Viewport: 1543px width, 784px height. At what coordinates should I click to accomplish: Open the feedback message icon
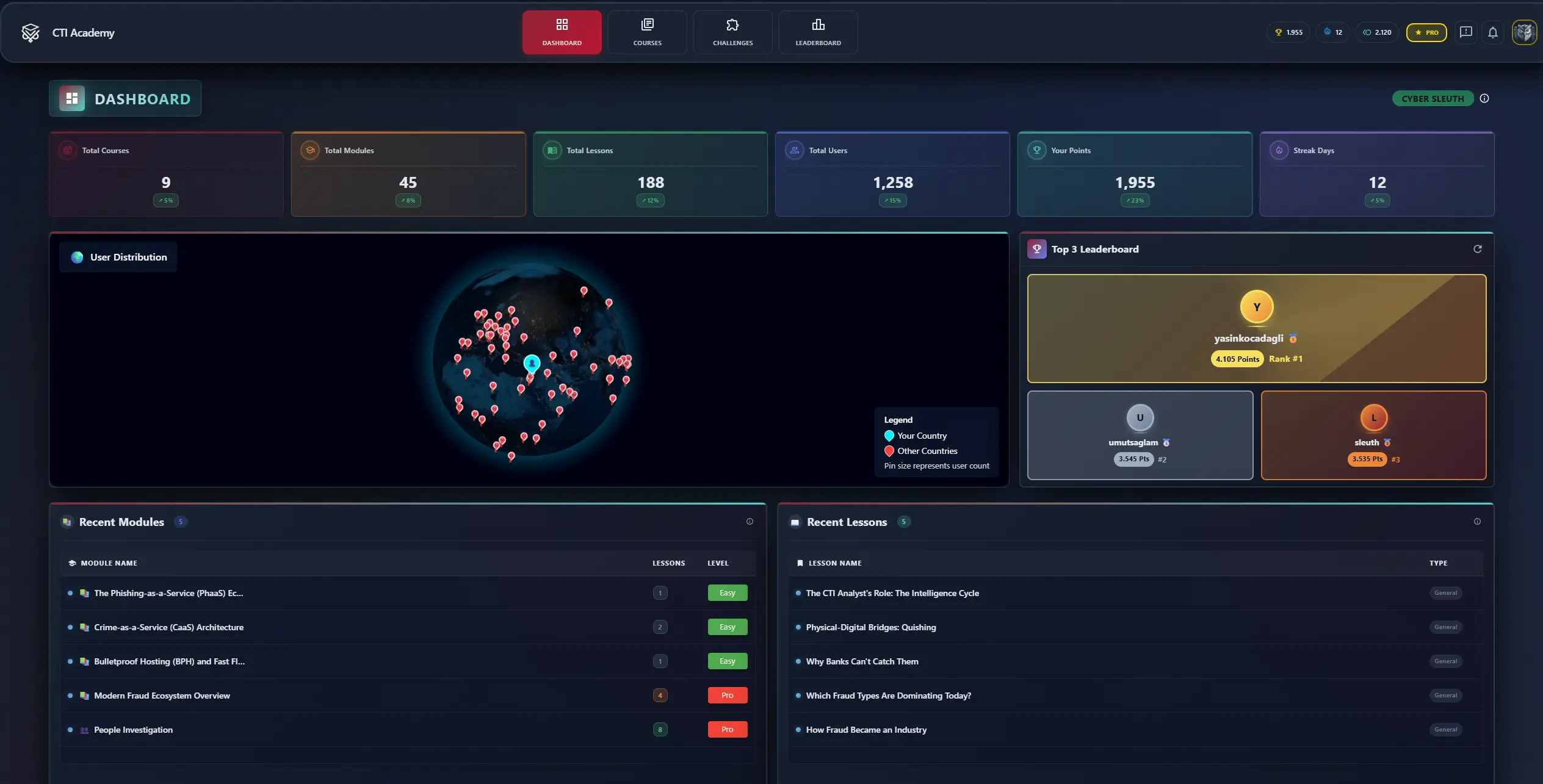[x=1465, y=32]
